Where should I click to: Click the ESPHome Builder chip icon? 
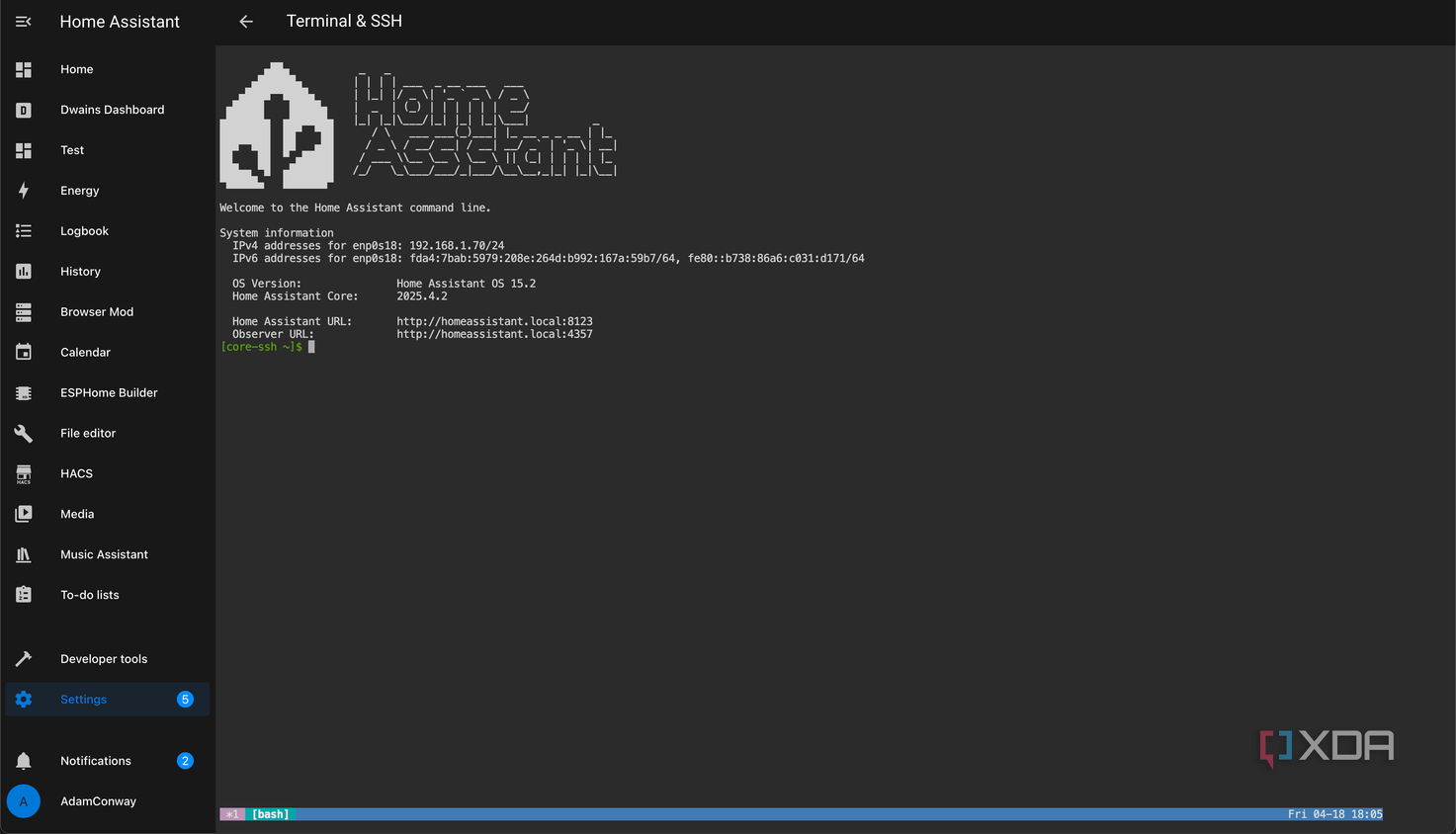coord(24,392)
